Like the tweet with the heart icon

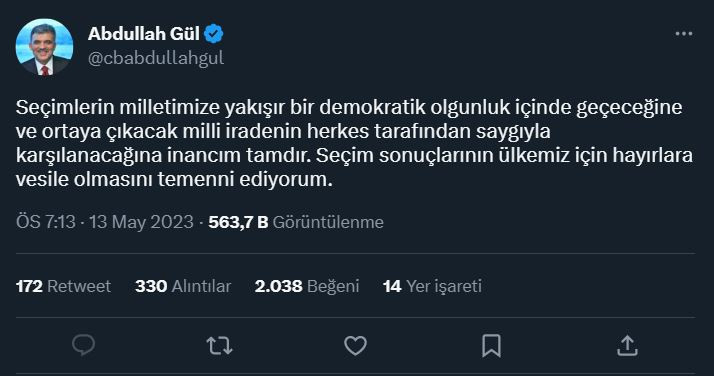[355, 346]
